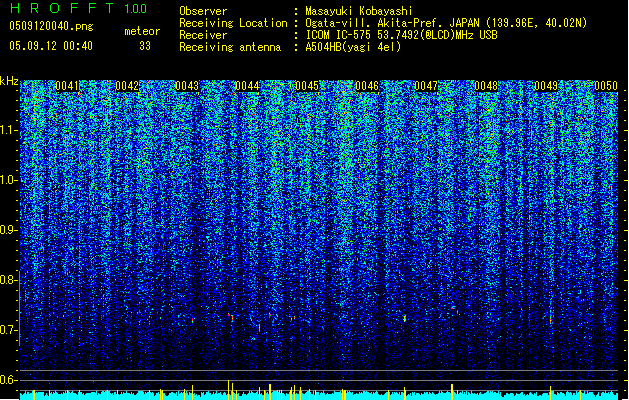This screenshot has height=400, width=629.
Task: Click the 0048 time marker
Action: [x=486, y=86]
